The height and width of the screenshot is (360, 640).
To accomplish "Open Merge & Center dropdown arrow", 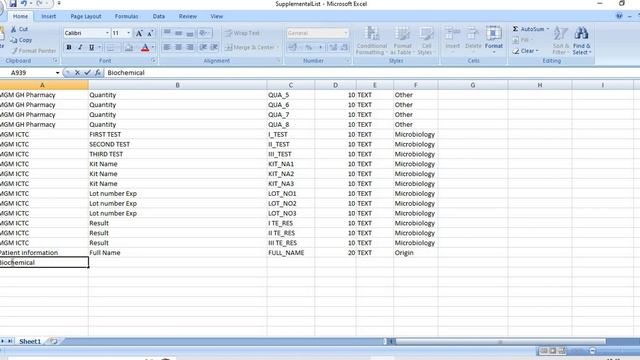I will pyautogui.click(x=278, y=47).
